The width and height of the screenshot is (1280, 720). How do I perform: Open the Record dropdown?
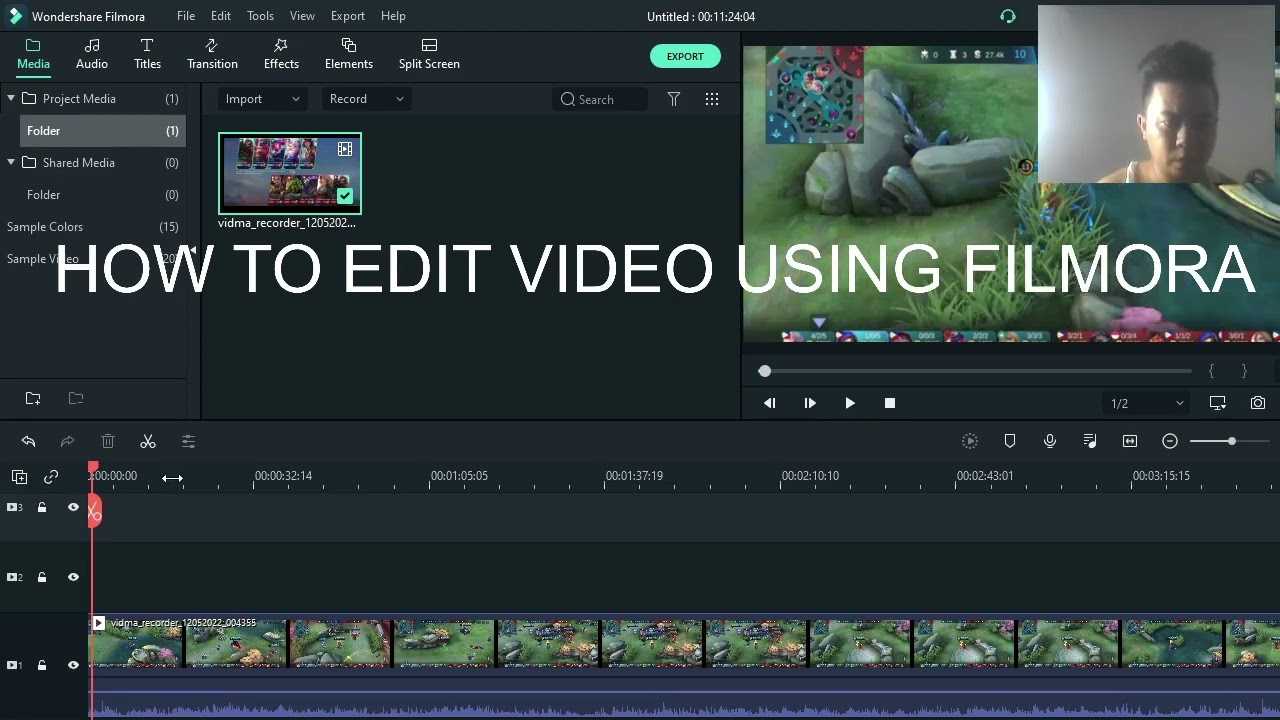366,99
